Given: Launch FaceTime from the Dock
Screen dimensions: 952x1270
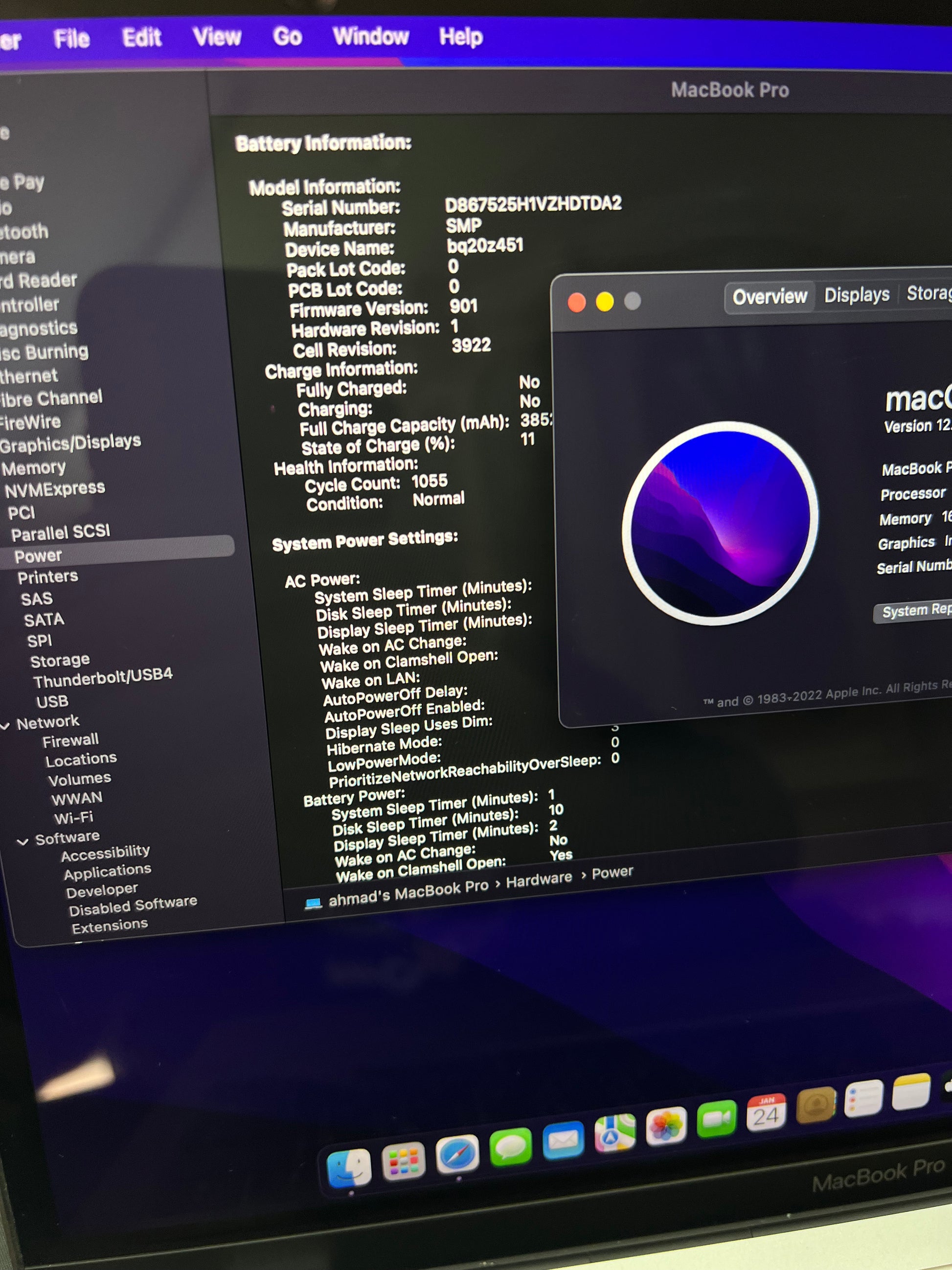Looking at the screenshot, I should (x=716, y=1118).
